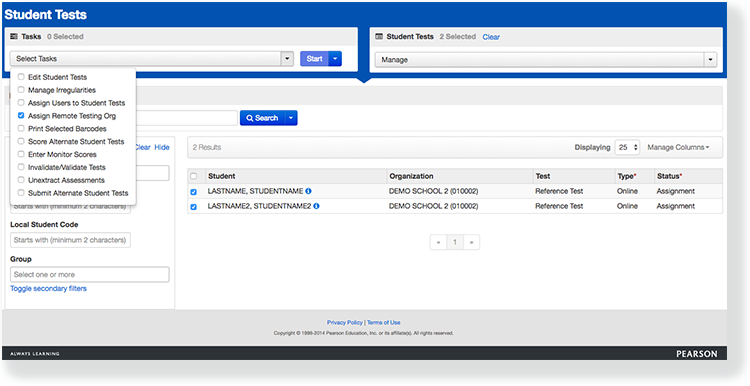Open the Start button dropdown arrow
This screenshot has width=750, height=386.
(335, 59)
